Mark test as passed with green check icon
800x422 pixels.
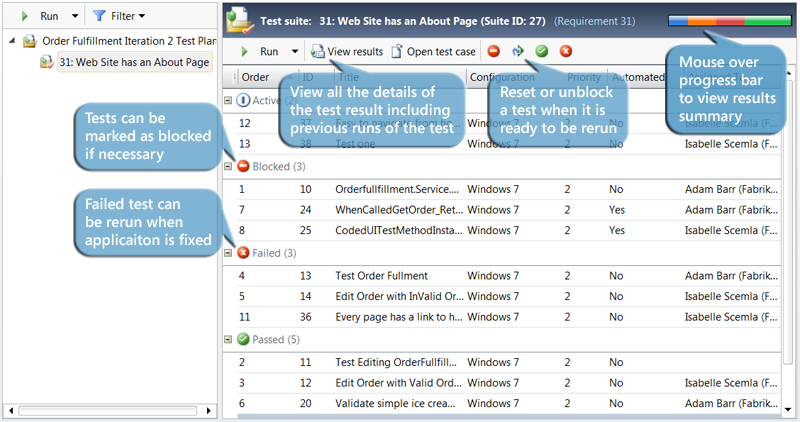pyautogui.click(x=542, y=51)
